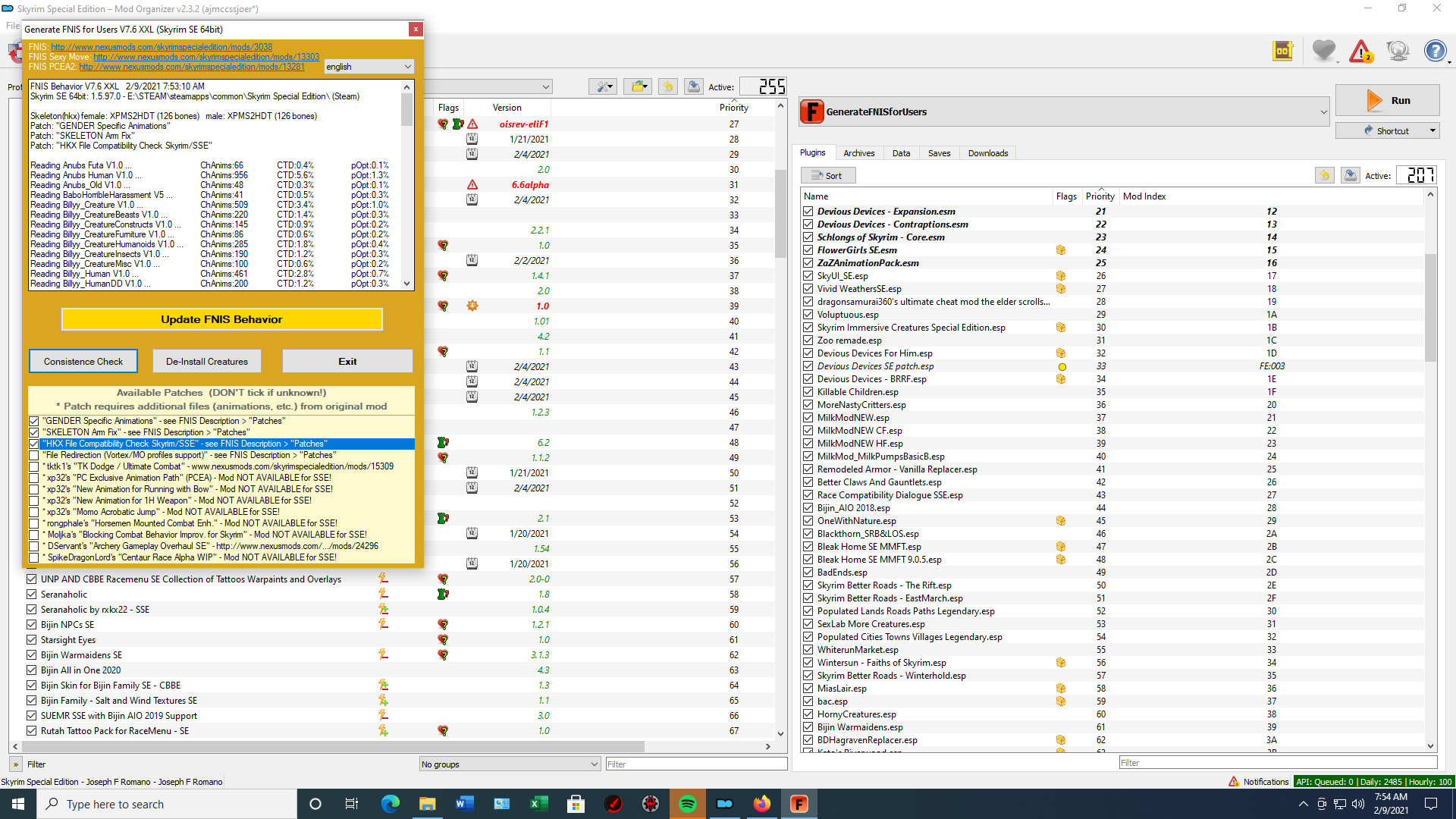This screenshot has width=1456, height=819.
Task: Open the FNIS language dropdown
Action: (369, 67)
